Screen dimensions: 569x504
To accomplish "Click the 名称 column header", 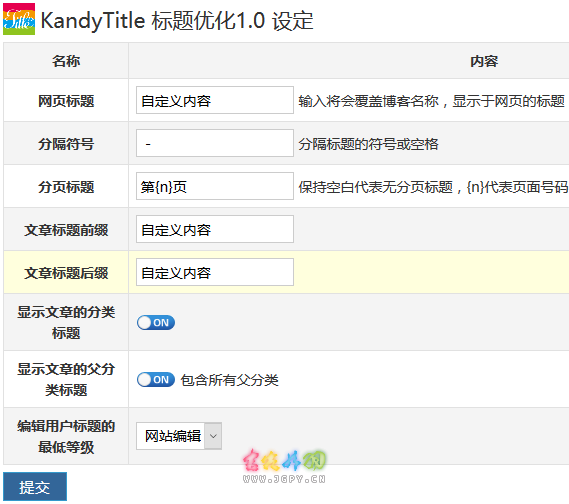I will click(66, 61).
